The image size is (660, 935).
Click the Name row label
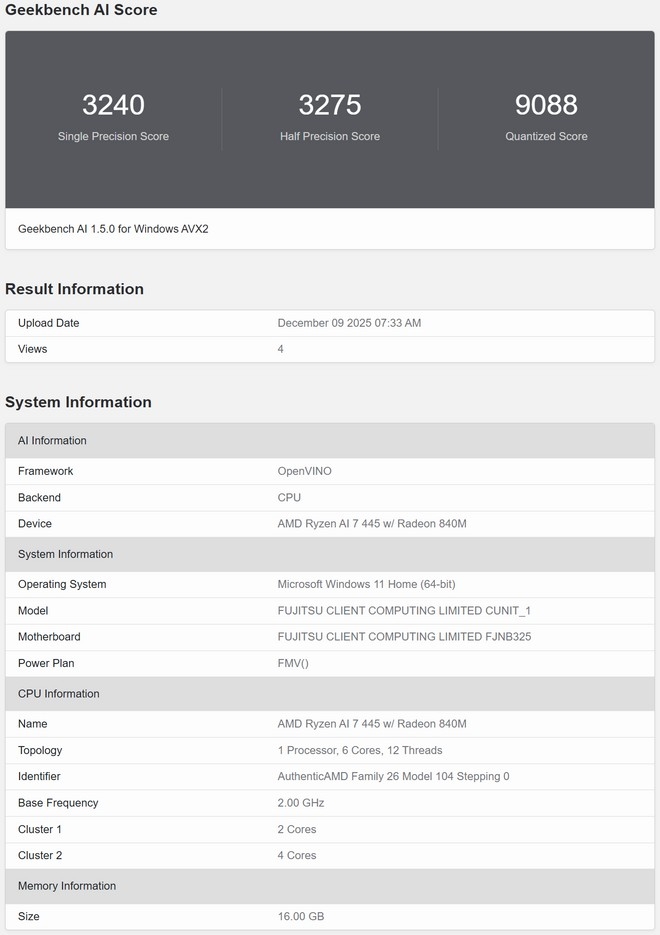tap(32, 724)
